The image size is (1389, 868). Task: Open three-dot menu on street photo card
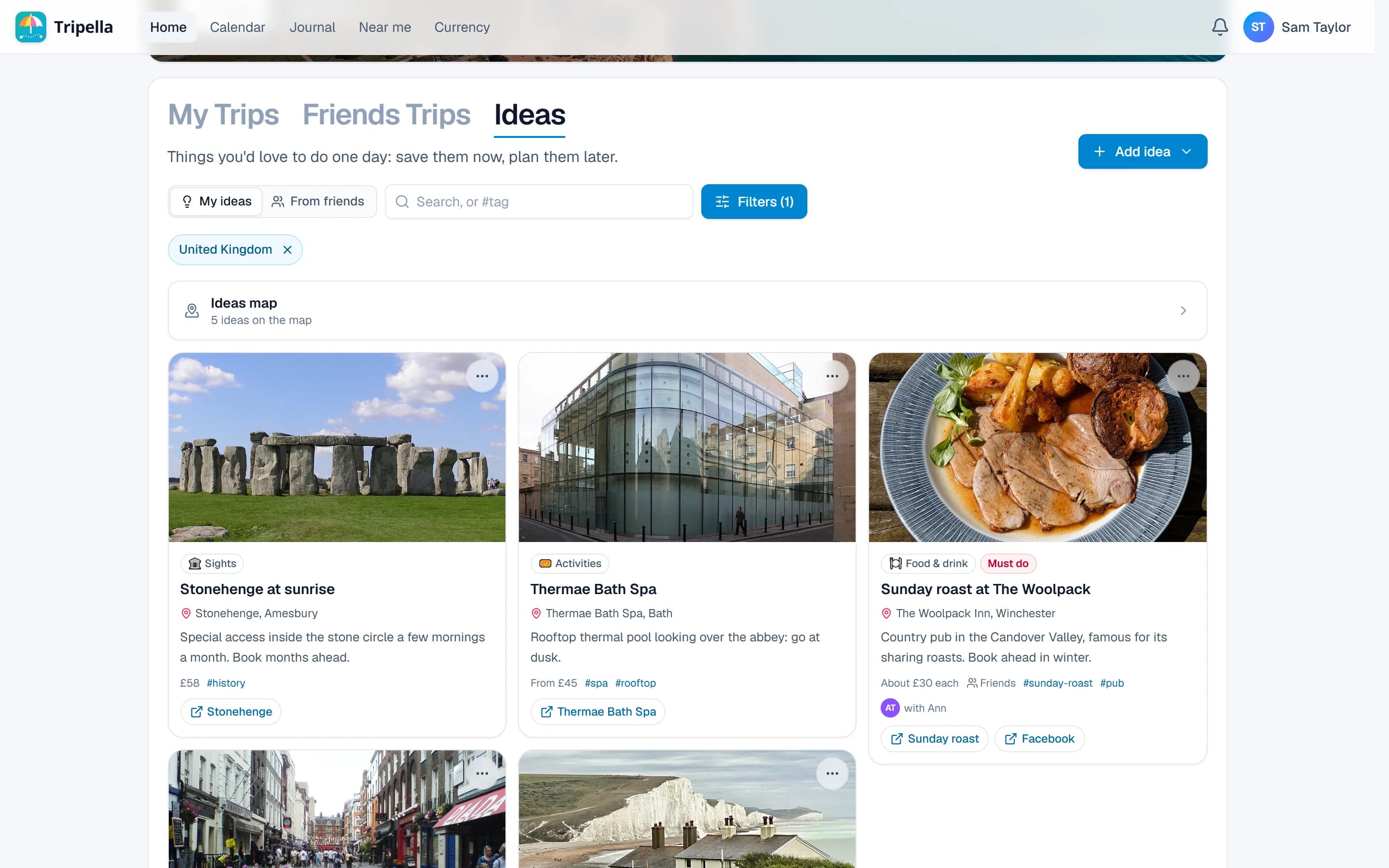(x=482, y=773)
